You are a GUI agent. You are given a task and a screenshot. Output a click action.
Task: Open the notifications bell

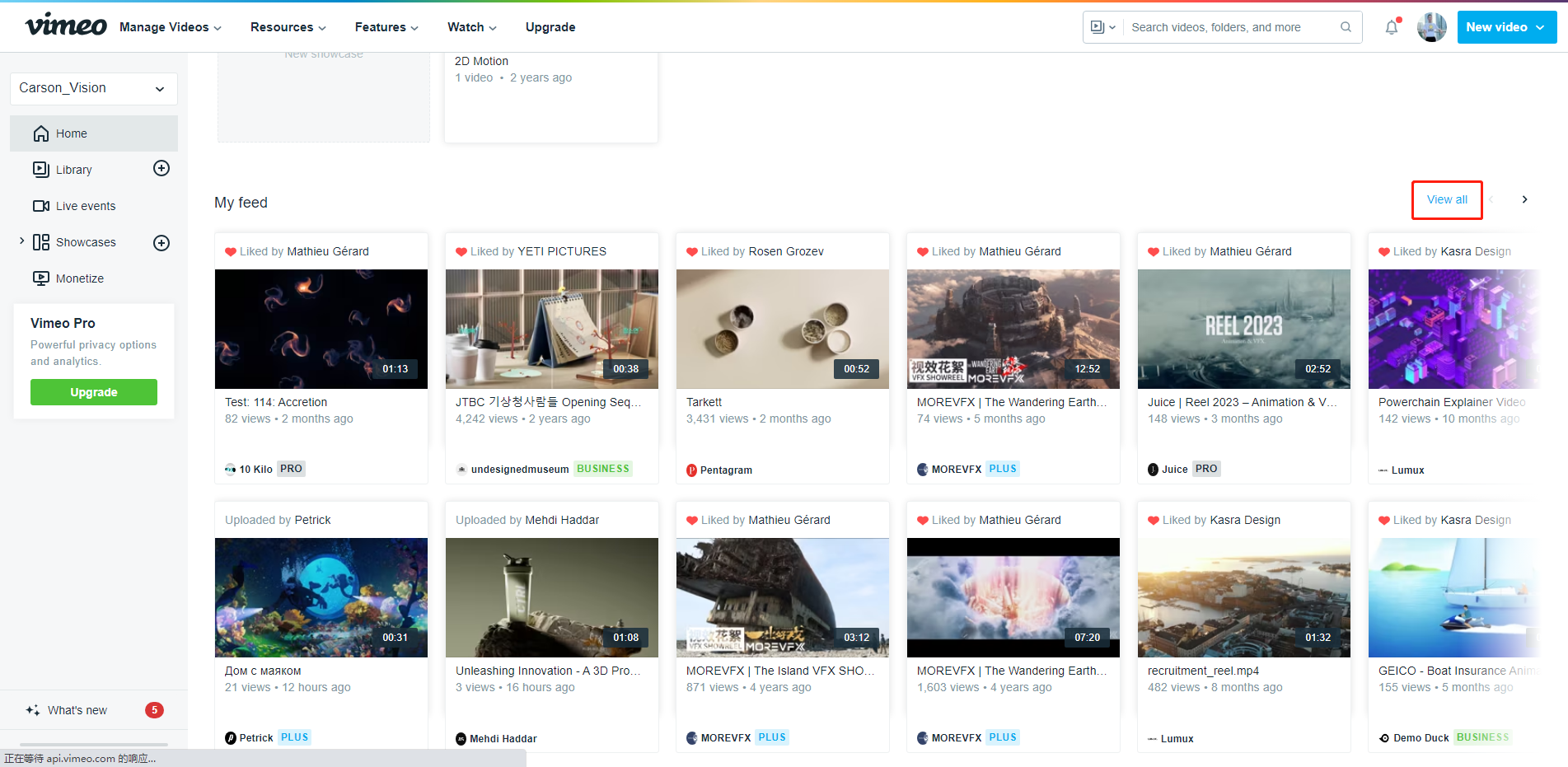(x=1392, y=27)
